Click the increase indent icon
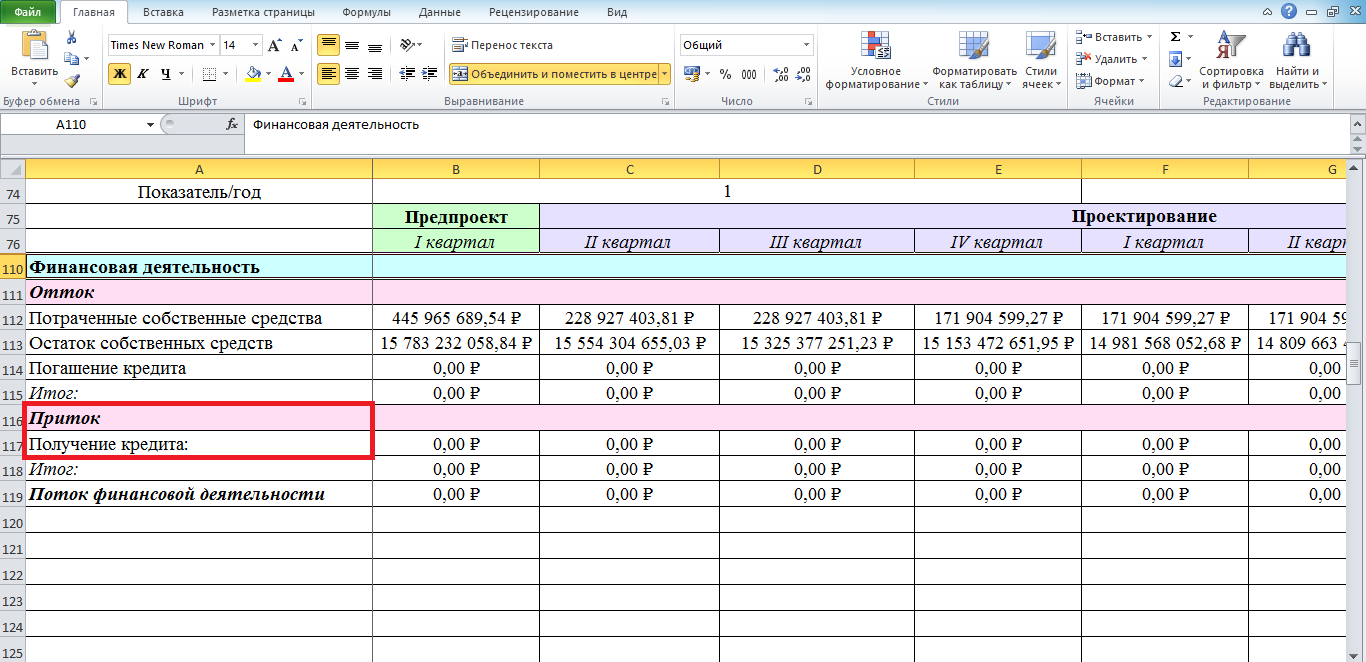 coord(430,74)
